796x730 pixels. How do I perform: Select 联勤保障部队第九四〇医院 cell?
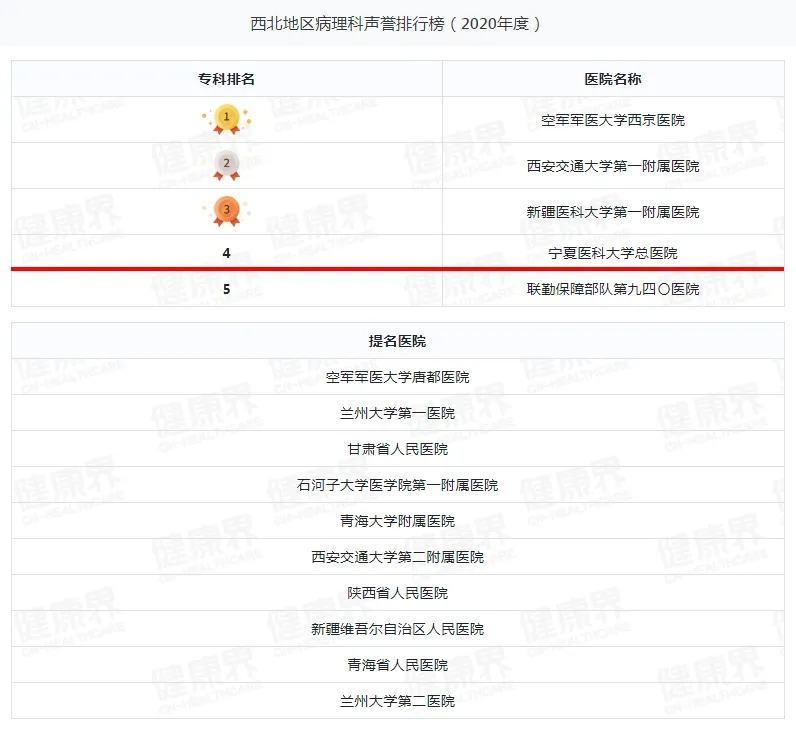click(x=613, y=289)
